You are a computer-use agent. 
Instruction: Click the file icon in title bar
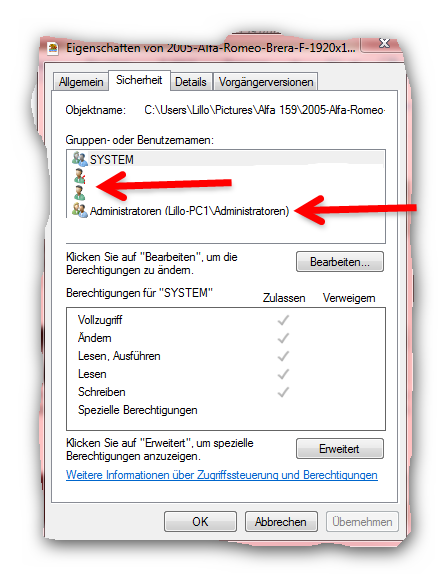53,49
